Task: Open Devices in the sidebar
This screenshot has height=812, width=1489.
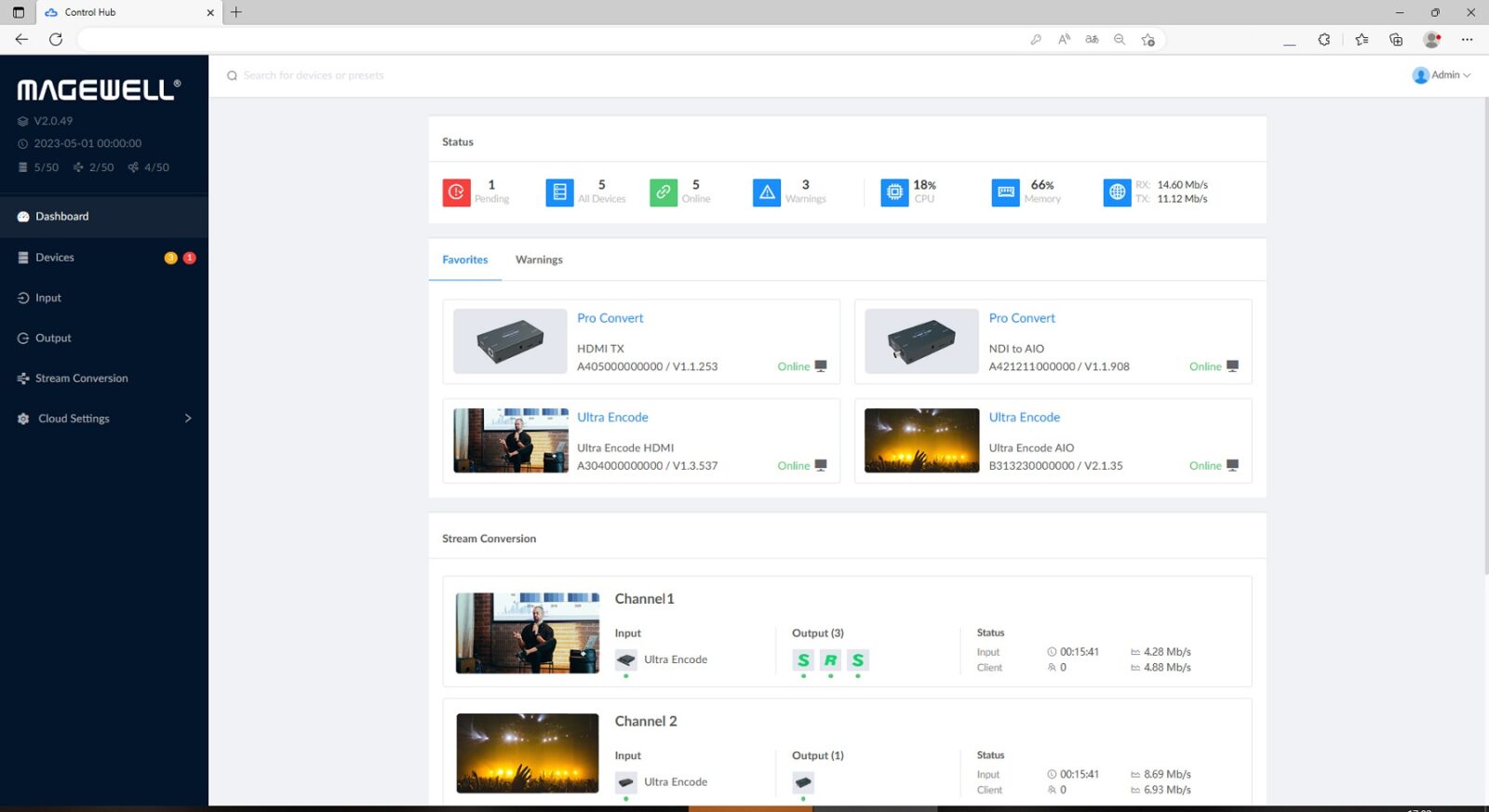Action: click(55, 258)
